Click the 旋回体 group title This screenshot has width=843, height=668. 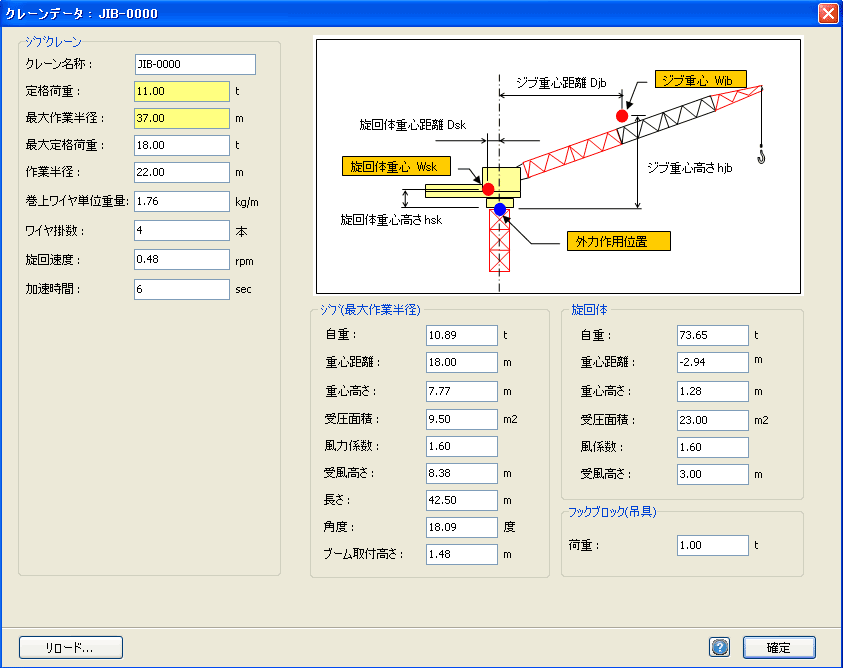589,309
